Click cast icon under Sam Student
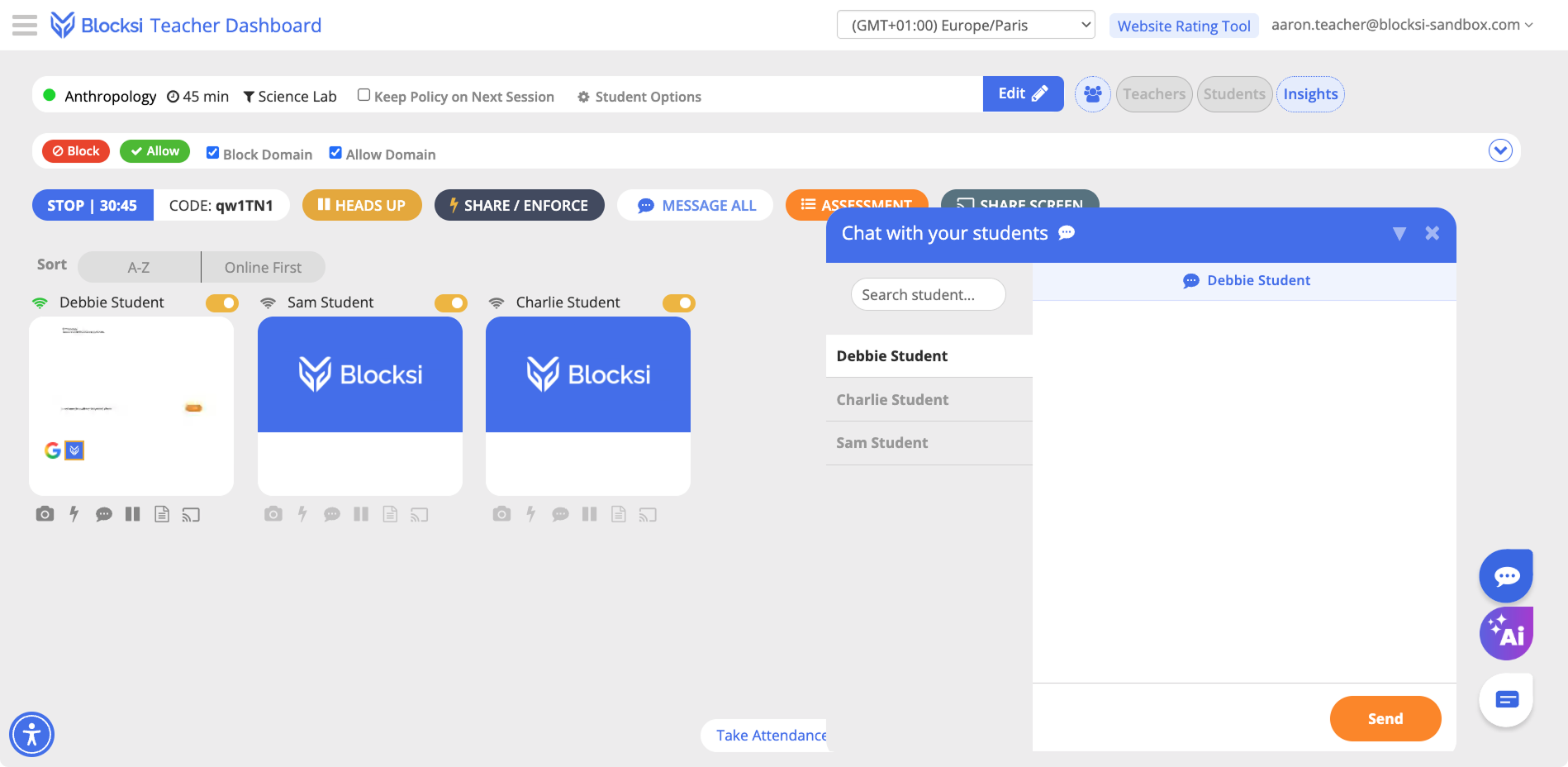This screenshot has height=767, width=1568. coord(420,515)
